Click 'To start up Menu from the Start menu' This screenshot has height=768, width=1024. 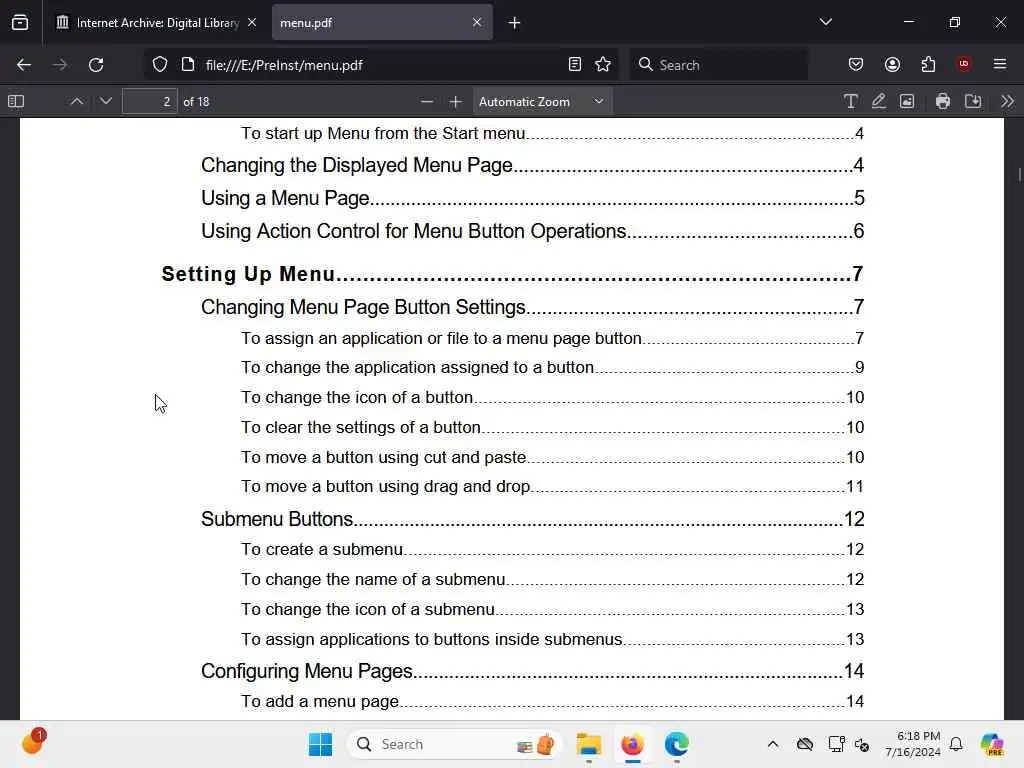[552, 133]
